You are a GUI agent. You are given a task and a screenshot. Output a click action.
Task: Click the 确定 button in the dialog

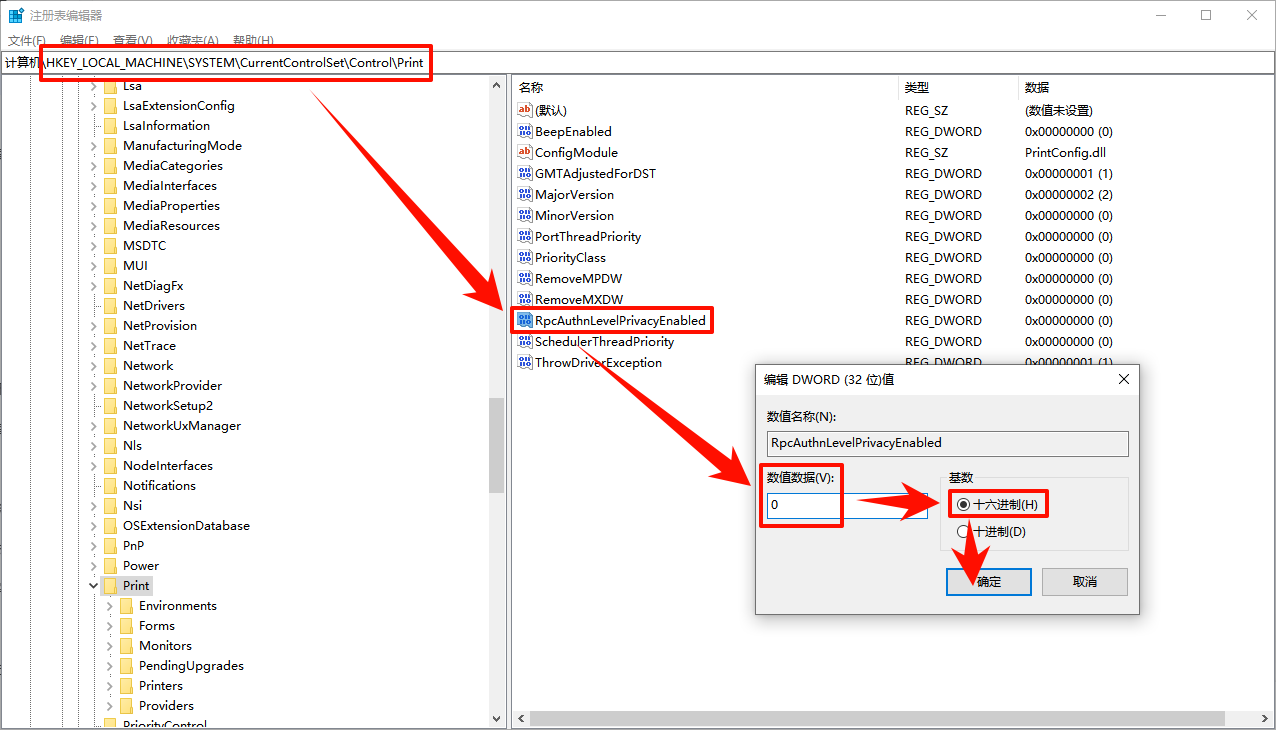click(988, 582)
